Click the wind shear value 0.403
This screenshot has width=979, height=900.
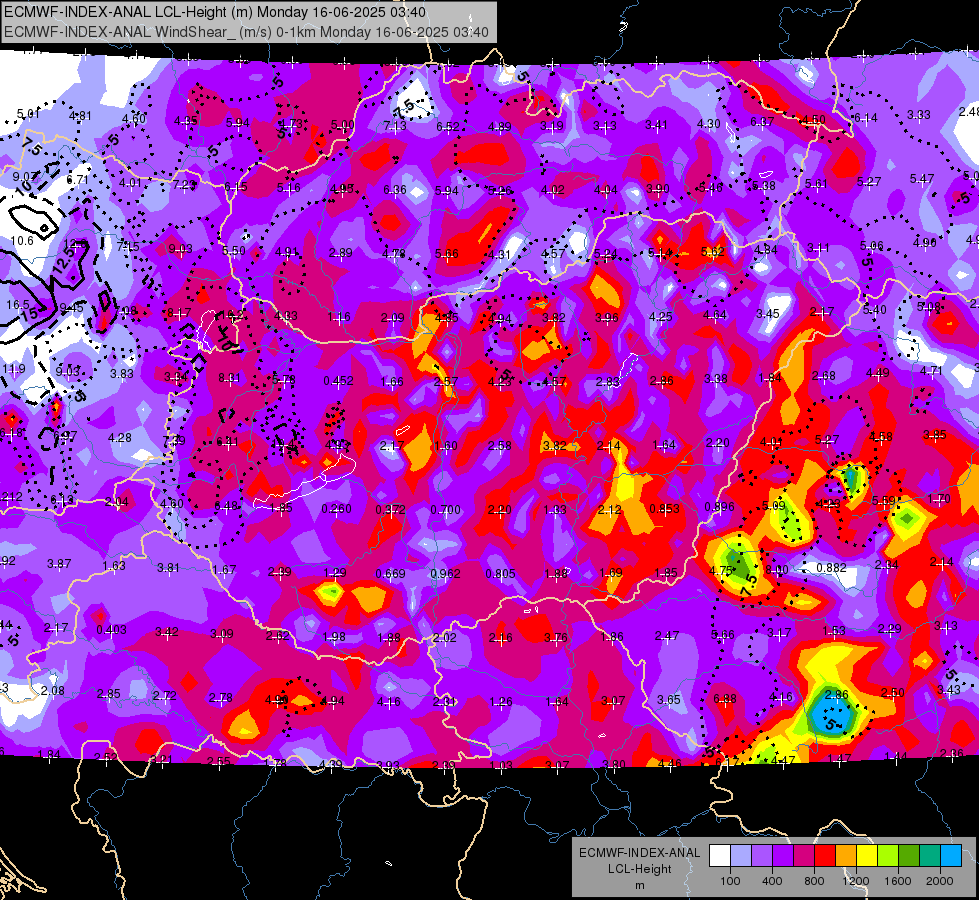(111, 630)
